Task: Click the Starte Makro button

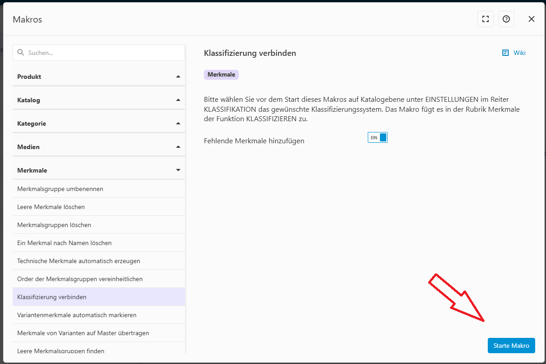Action: pos(511,346)
